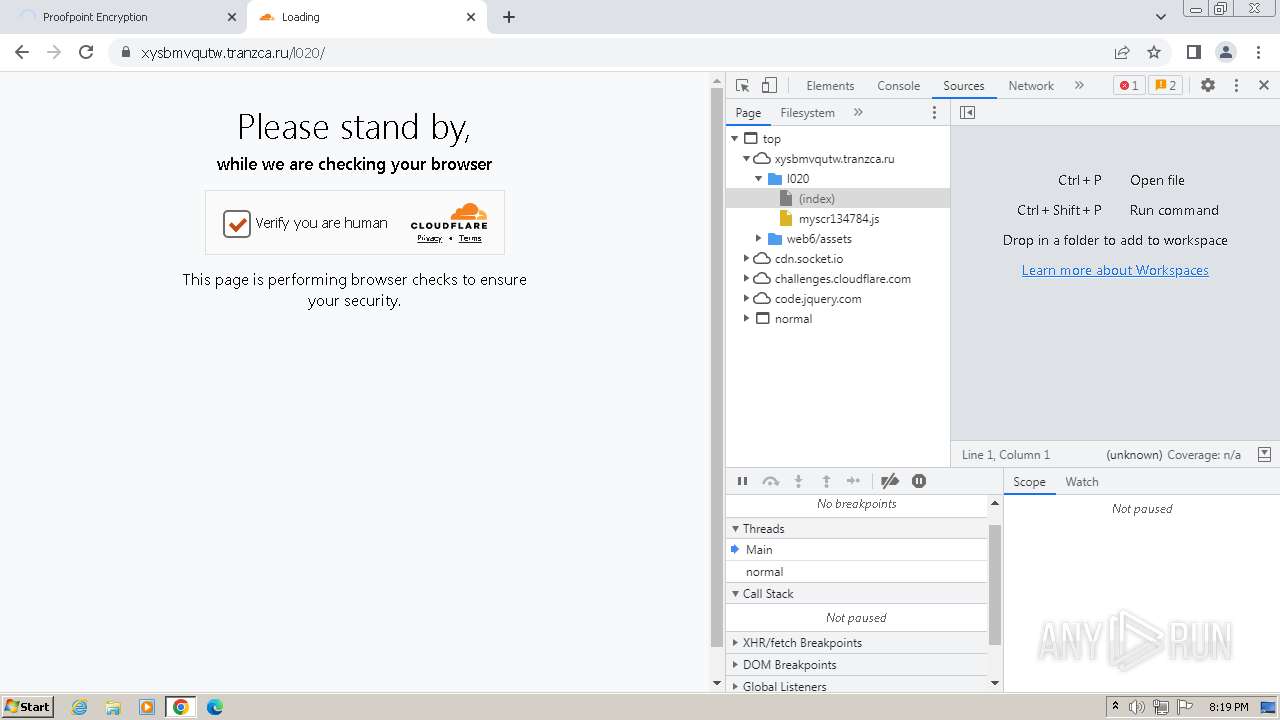
Task: Show more DevTools tabs chevron
Action: tap(1079, 86)
